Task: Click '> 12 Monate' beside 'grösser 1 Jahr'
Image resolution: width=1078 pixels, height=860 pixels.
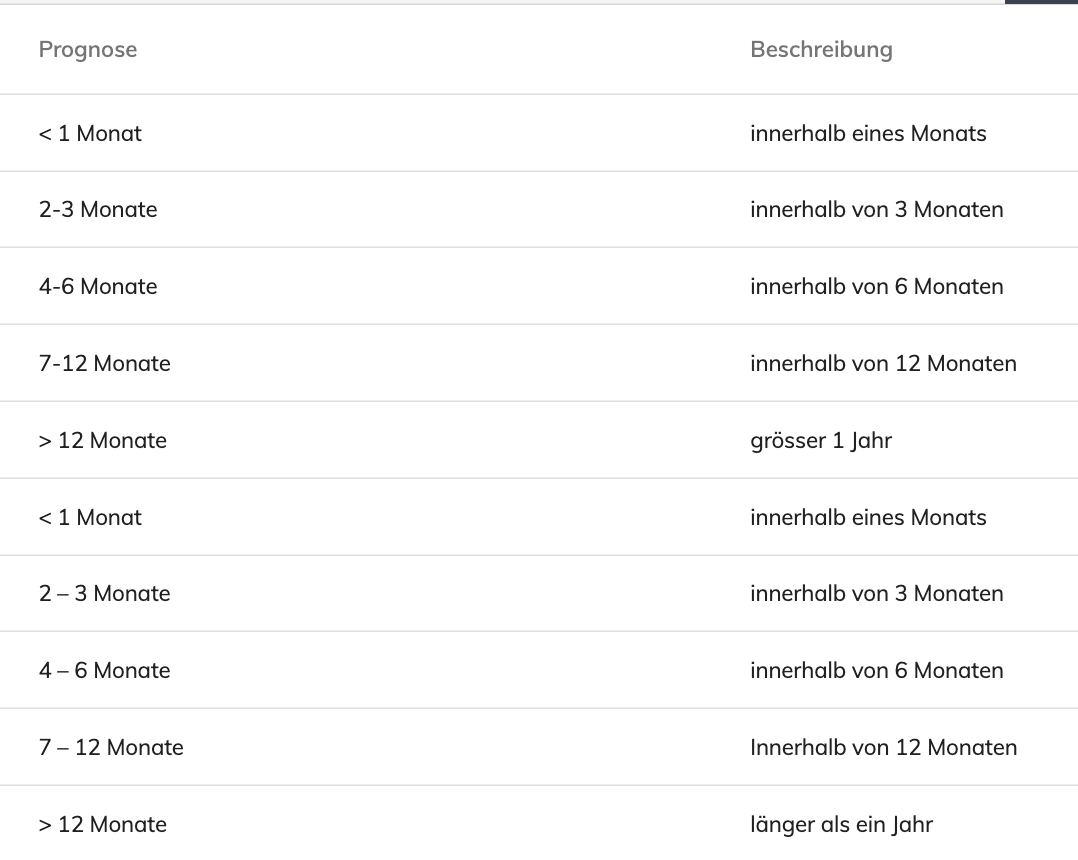Action: [102, 441]
